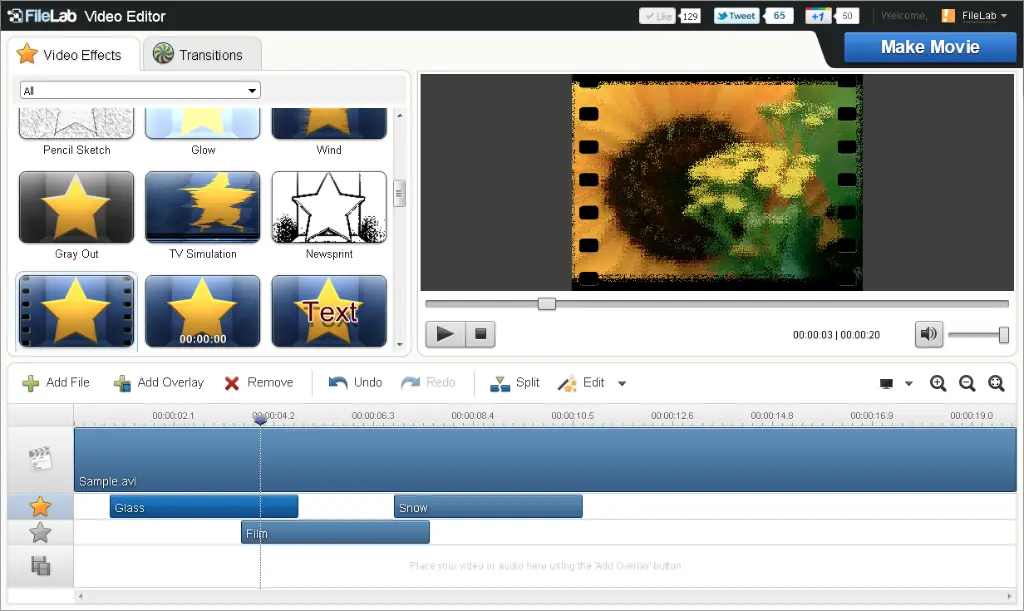Stop video playback

(x=480, y=334)
